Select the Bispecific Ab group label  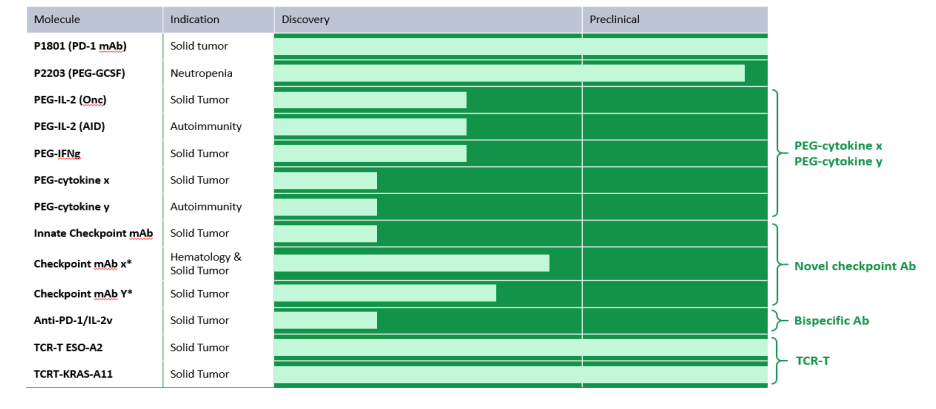coord(831,320)
